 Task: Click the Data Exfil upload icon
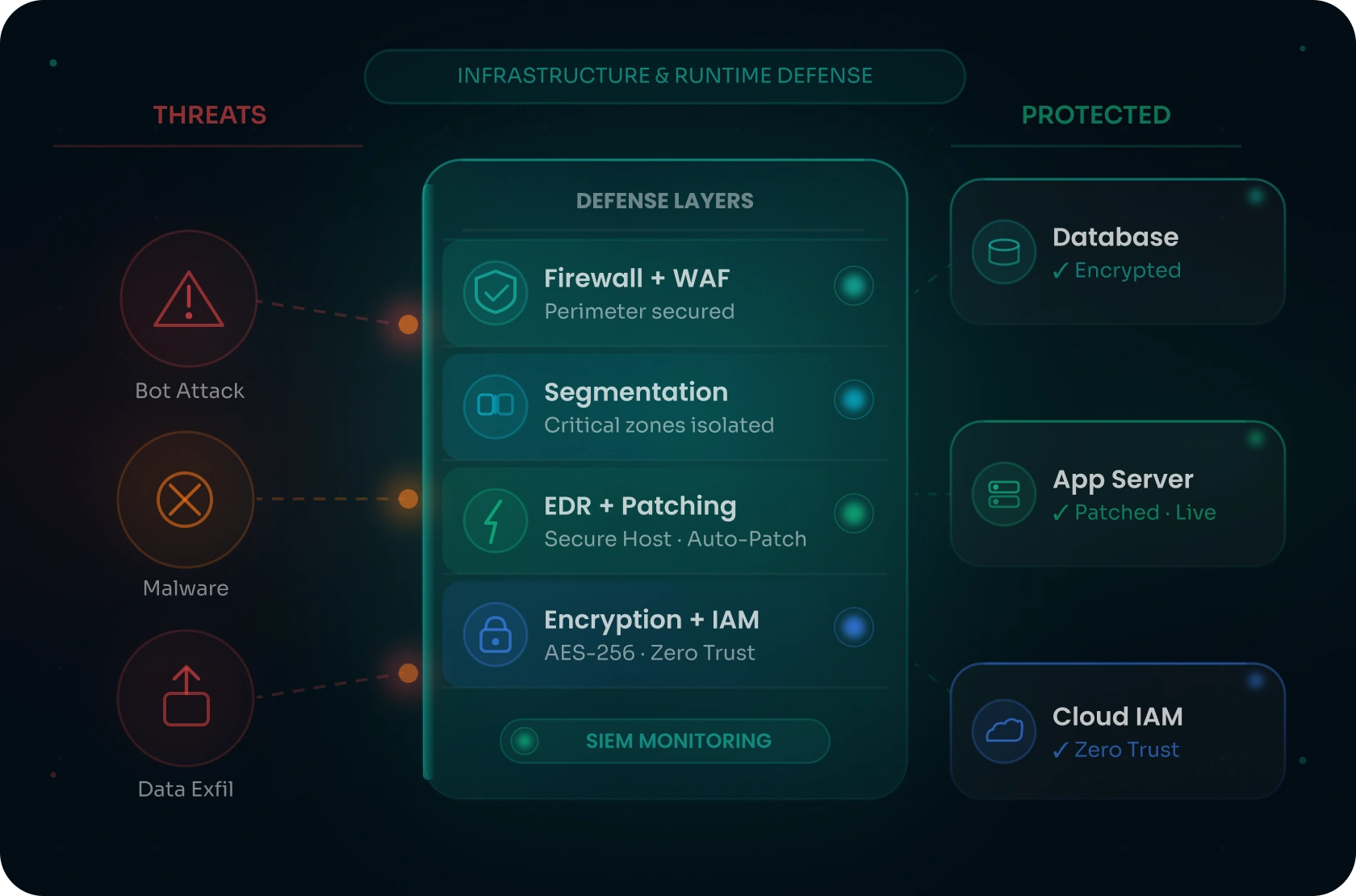click(186, 696)
